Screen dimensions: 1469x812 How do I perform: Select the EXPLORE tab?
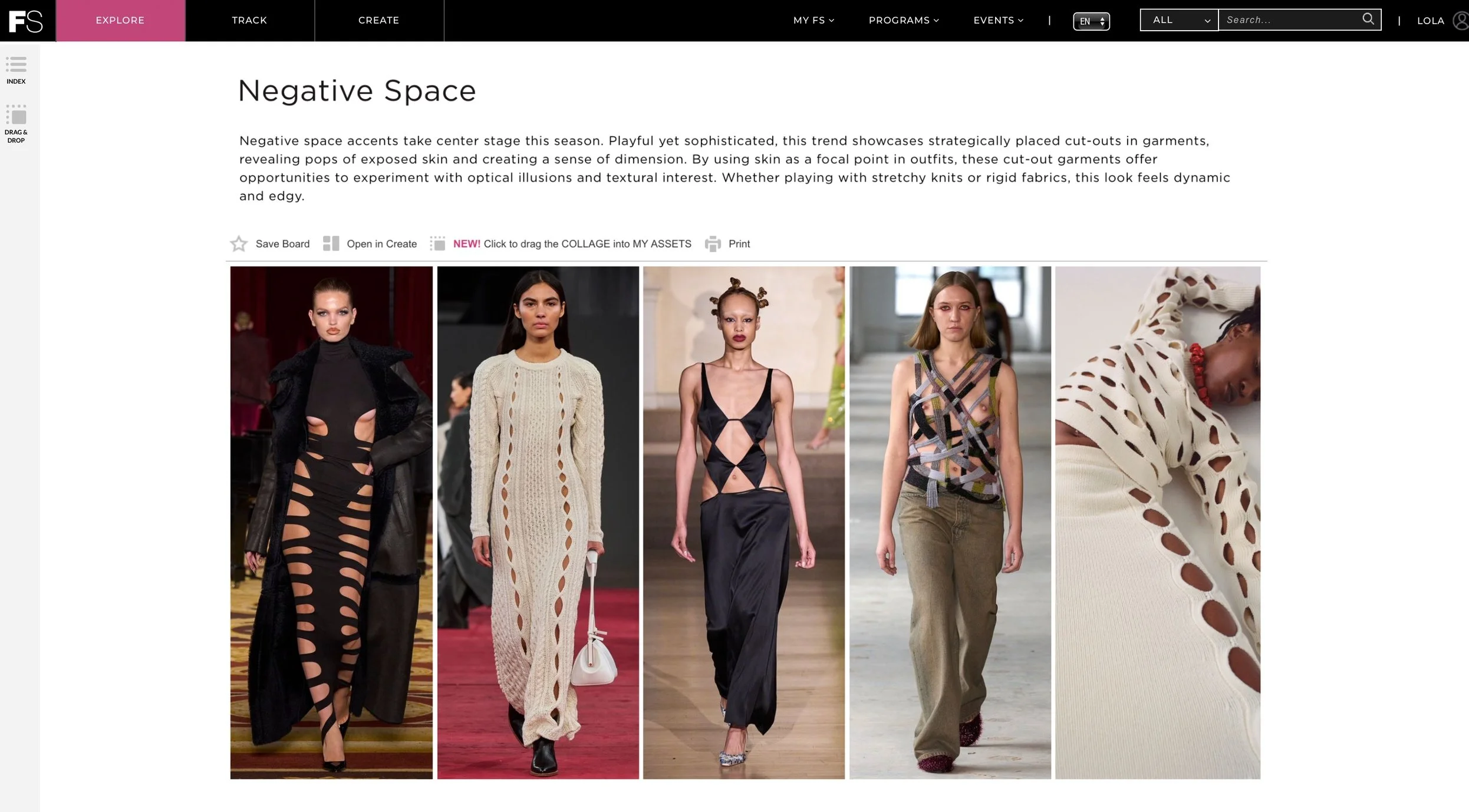(x=120, y=21)
